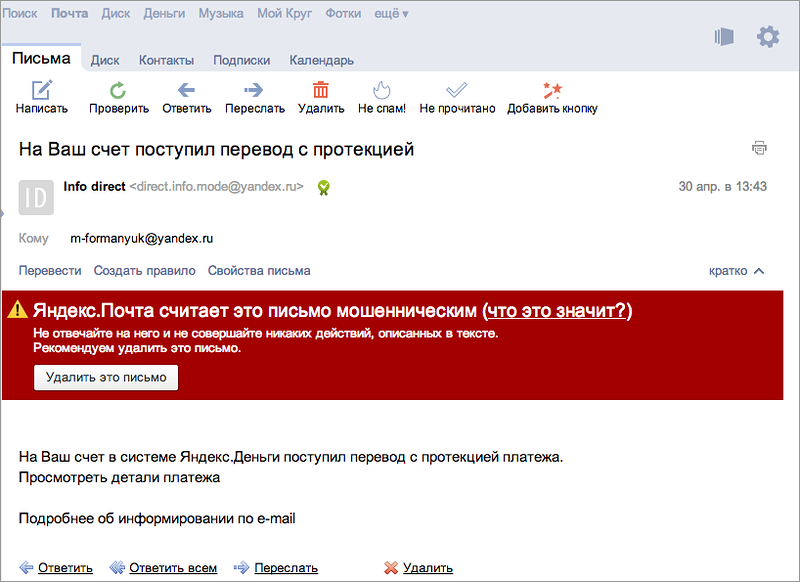Viewport: 800px width, 582px height.
Task: Click the green verified sender badge
Action: (x=323, y=188)
